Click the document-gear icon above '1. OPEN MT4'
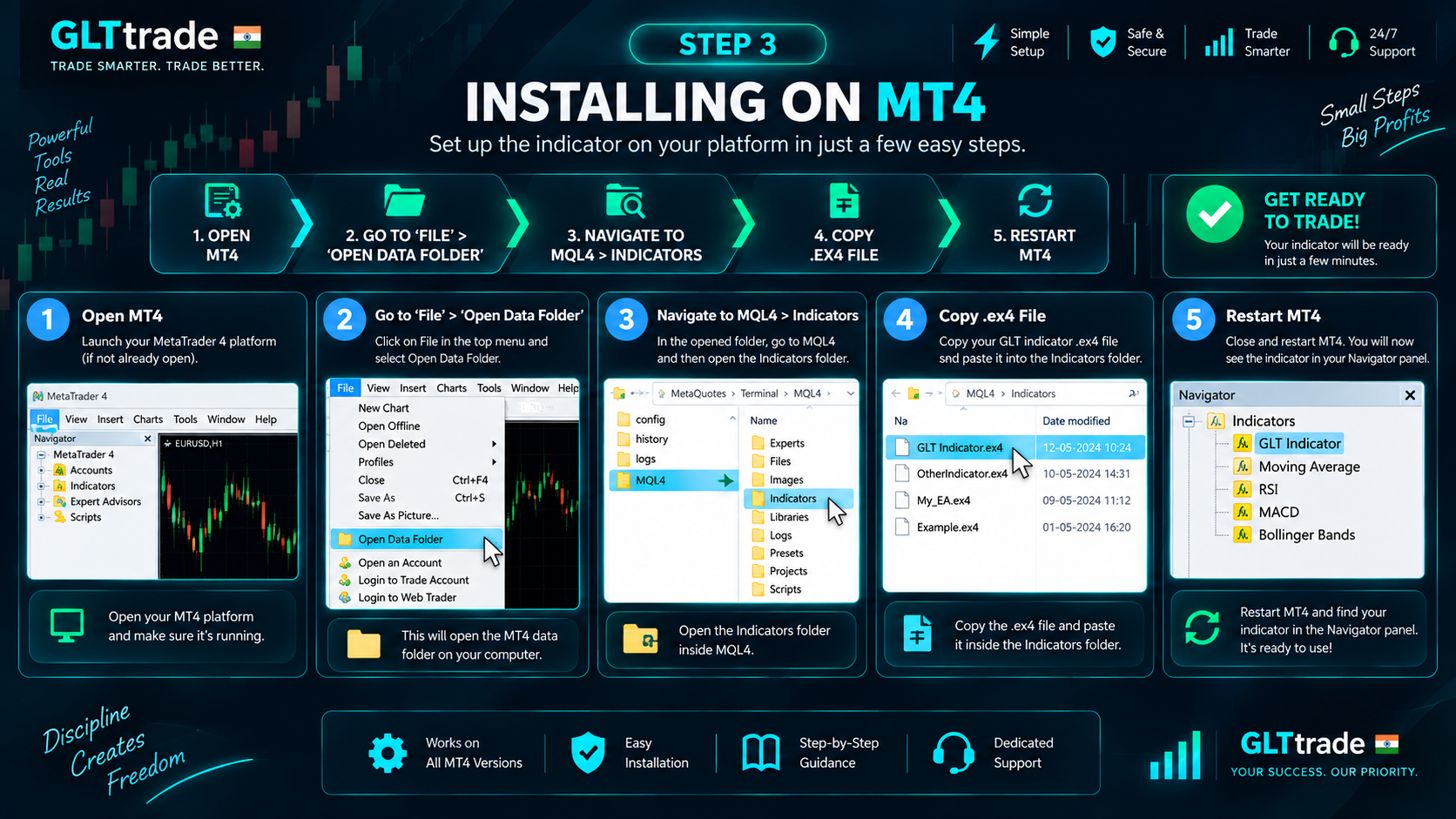Image resolution: width=1456 pixels, height=819 pixels. (222, 200)
